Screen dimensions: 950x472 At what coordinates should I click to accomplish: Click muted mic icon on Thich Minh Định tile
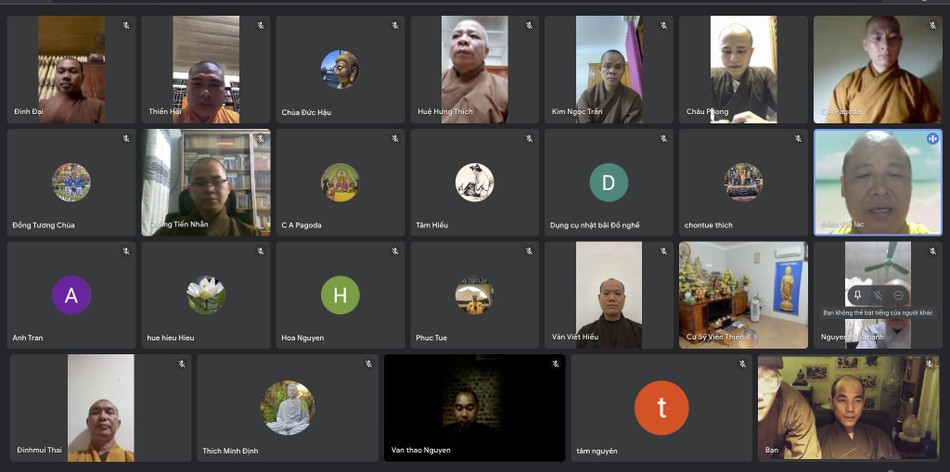coord(368,365)
